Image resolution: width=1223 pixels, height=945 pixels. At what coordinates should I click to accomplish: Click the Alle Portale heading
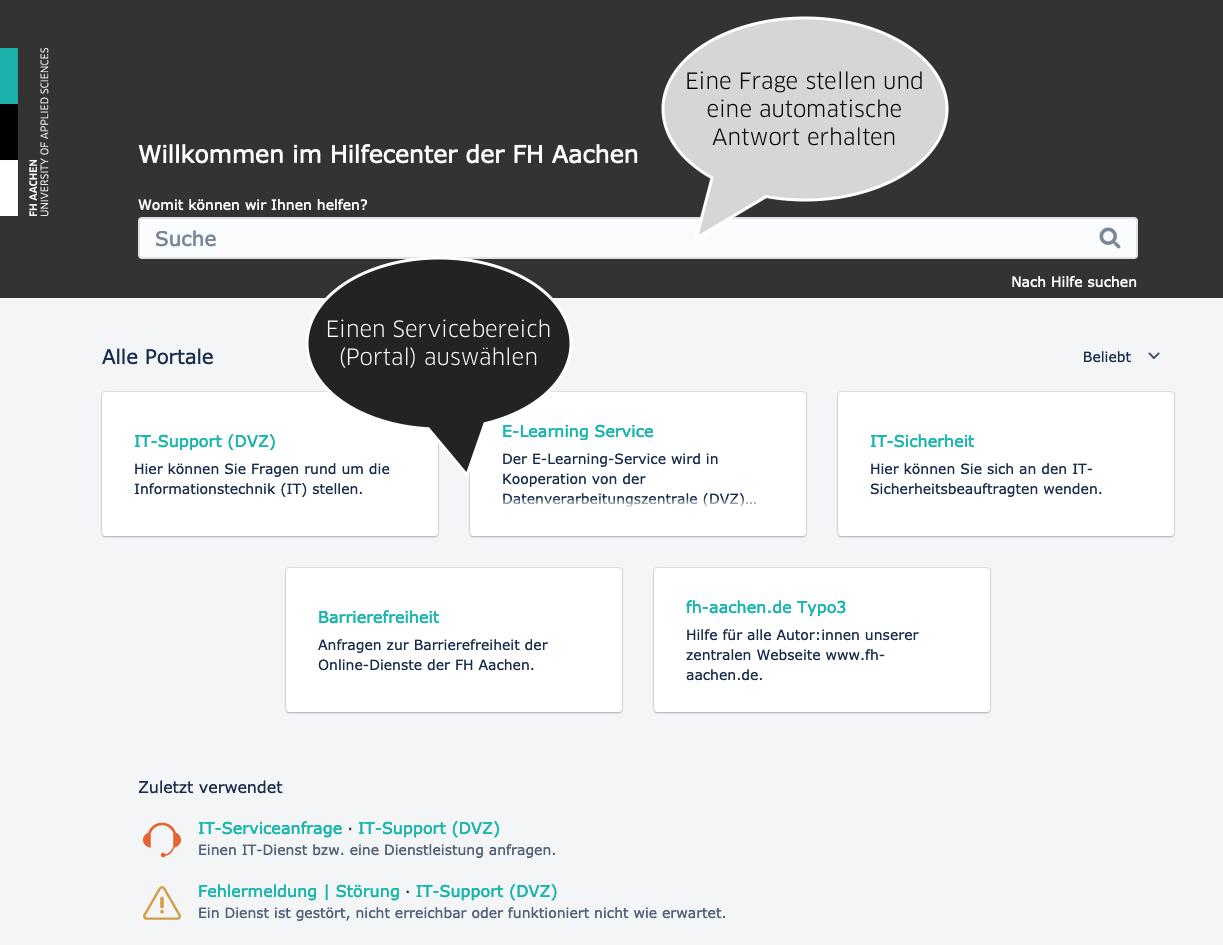pos(157,356)
